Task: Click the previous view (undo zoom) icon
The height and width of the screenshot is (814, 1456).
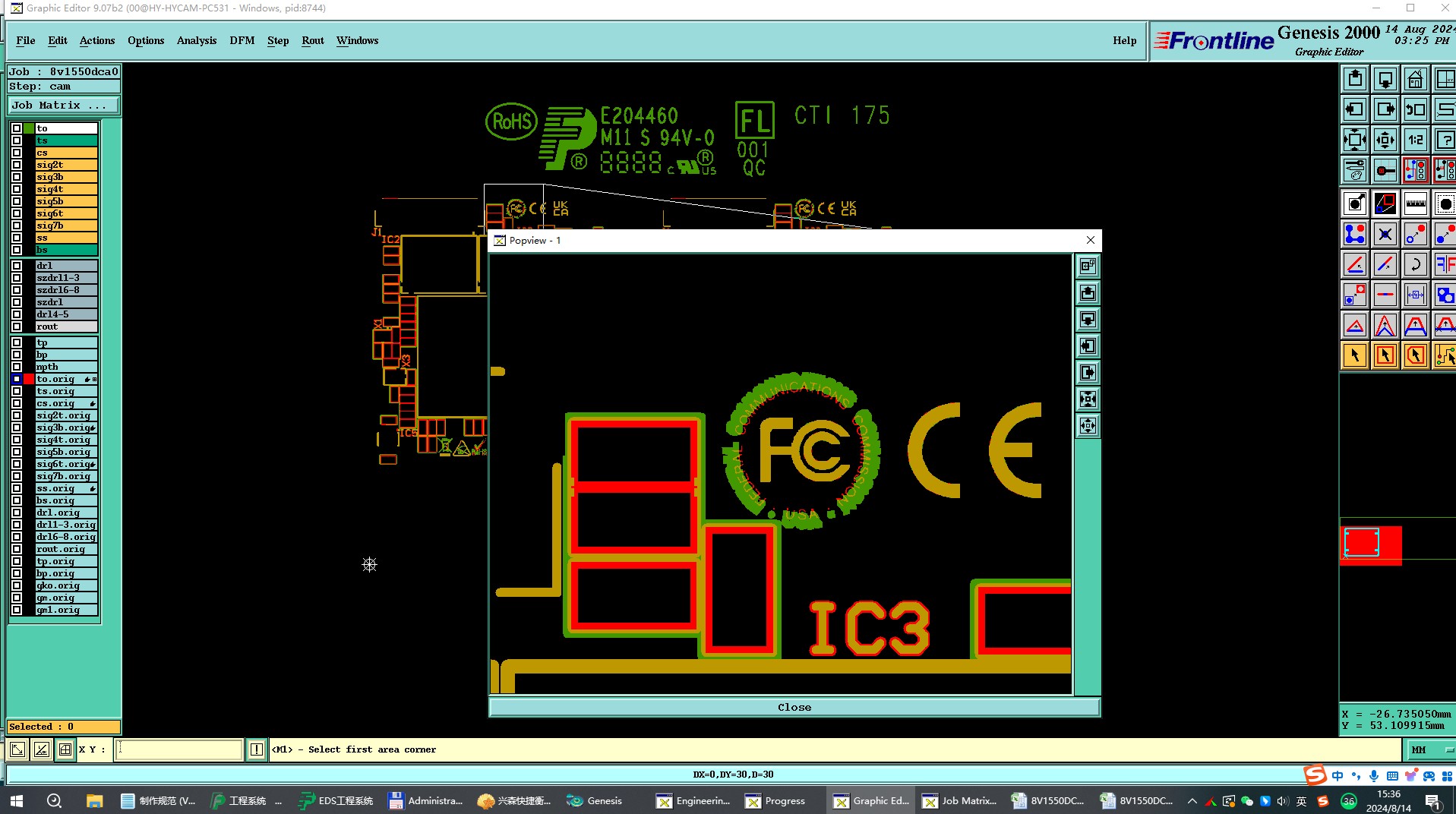Action: pos(1416,109)
